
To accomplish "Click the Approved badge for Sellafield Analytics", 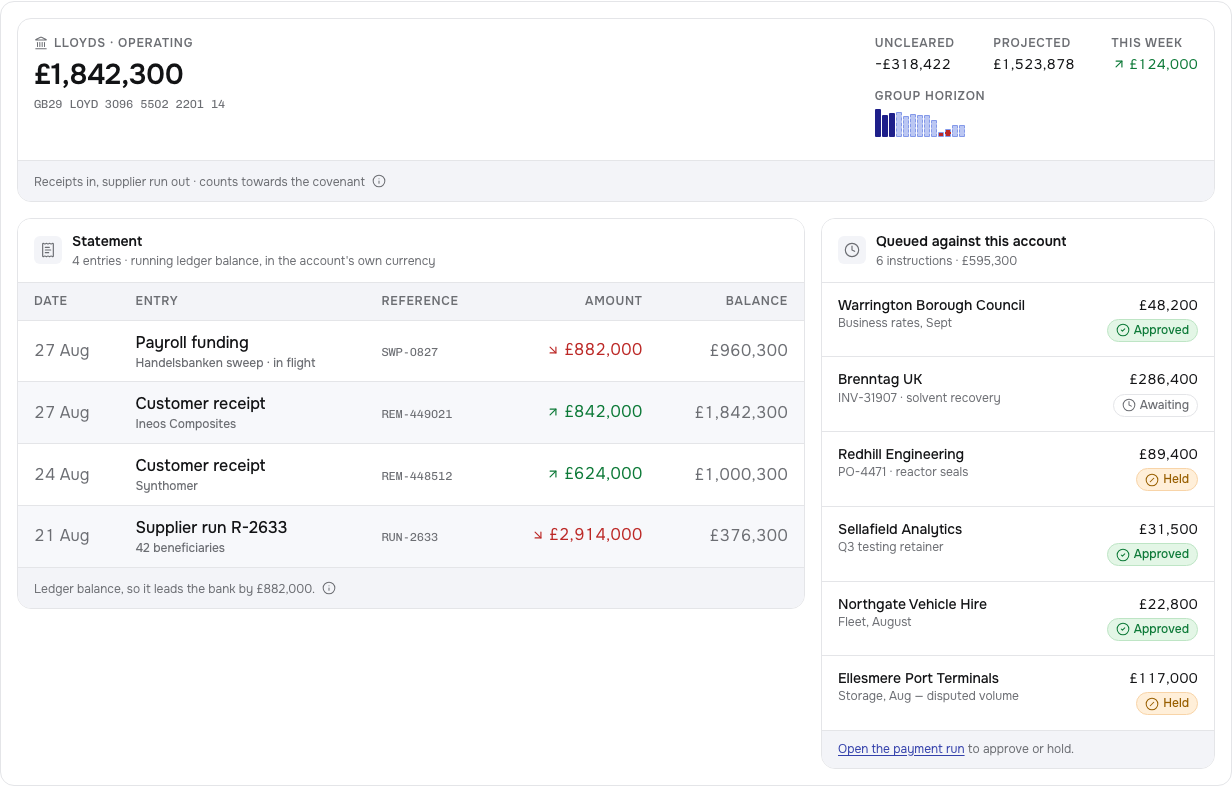I will [x=1152, y=554].
